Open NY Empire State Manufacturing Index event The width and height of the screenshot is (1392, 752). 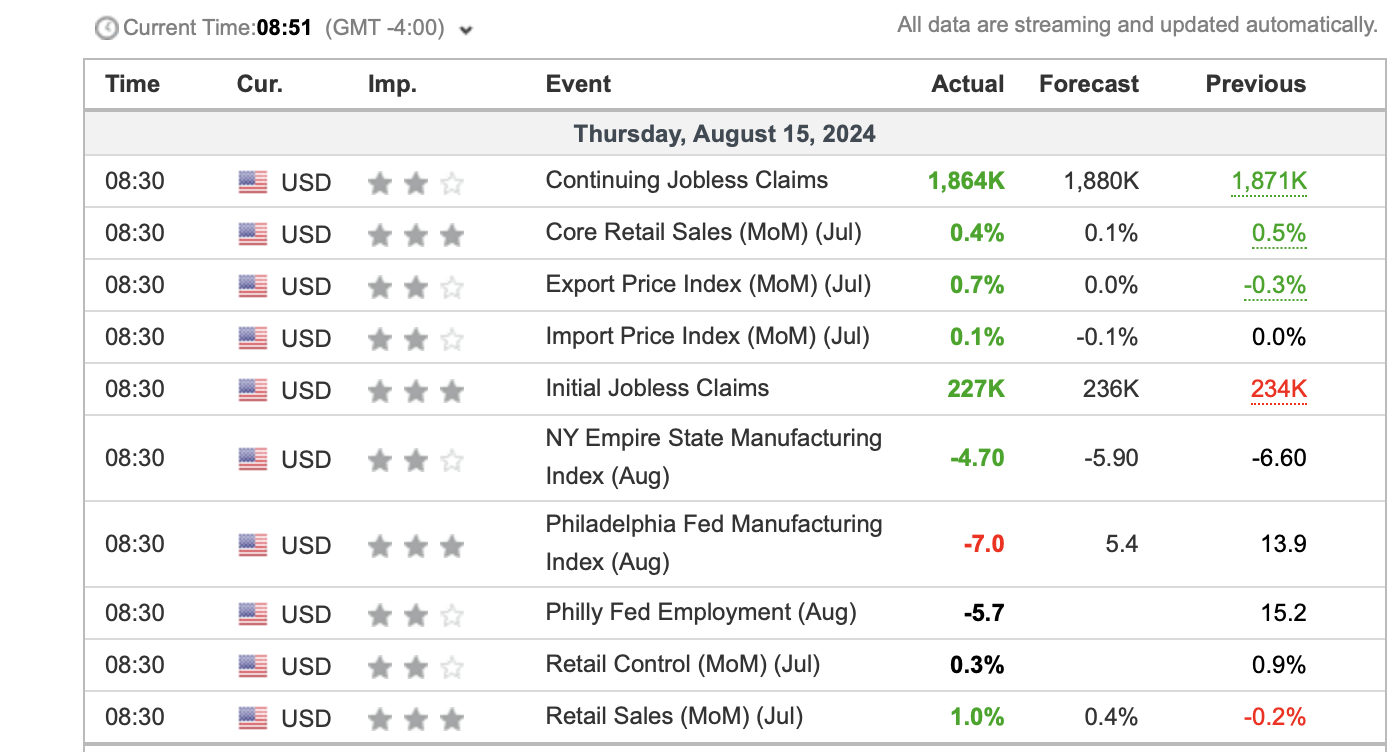click(713, 456)
